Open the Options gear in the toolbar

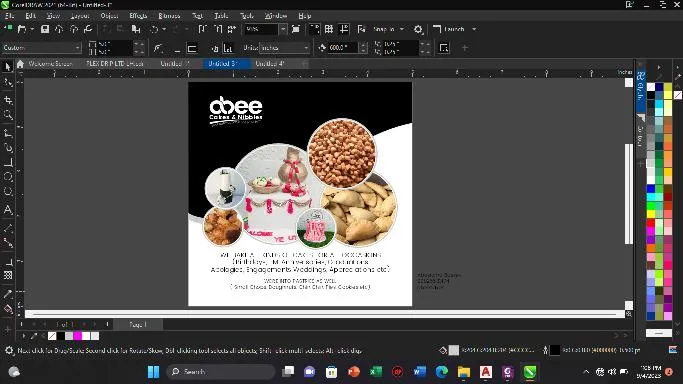coord(418,29)
